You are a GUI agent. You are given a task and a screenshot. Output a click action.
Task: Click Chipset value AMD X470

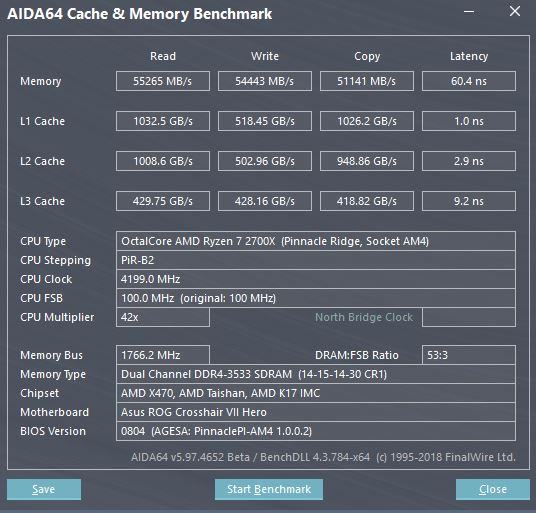[316, 393]
